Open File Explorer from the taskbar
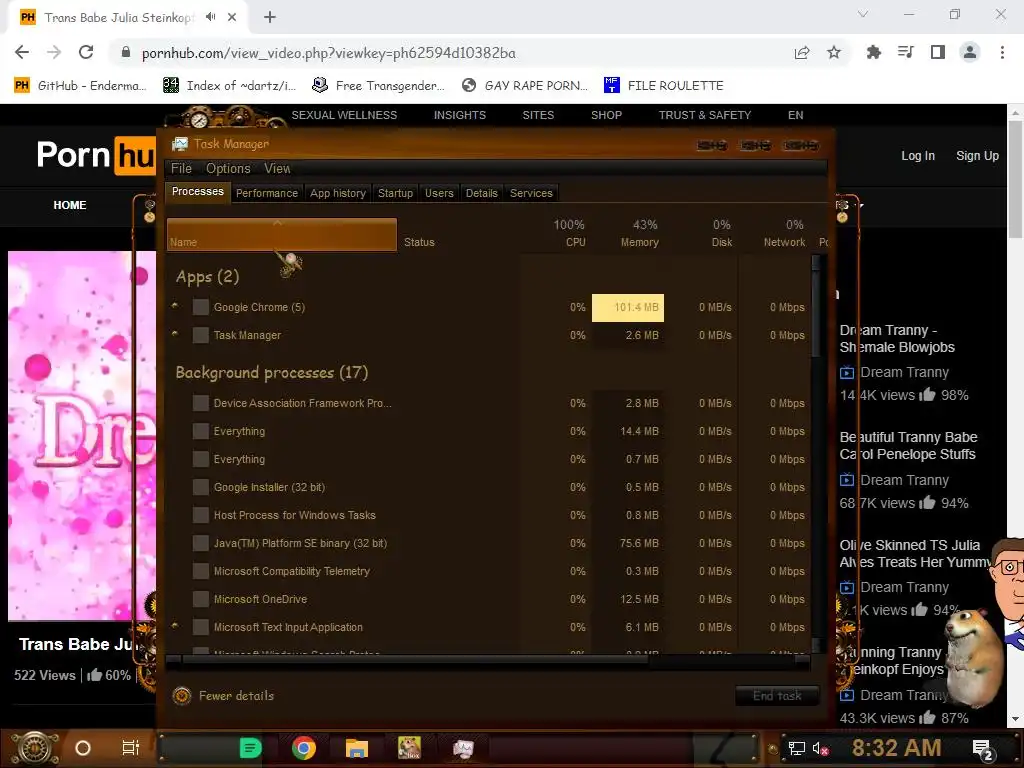Image resolution: width=1024 pixels, height=768 pixels. 357,748
